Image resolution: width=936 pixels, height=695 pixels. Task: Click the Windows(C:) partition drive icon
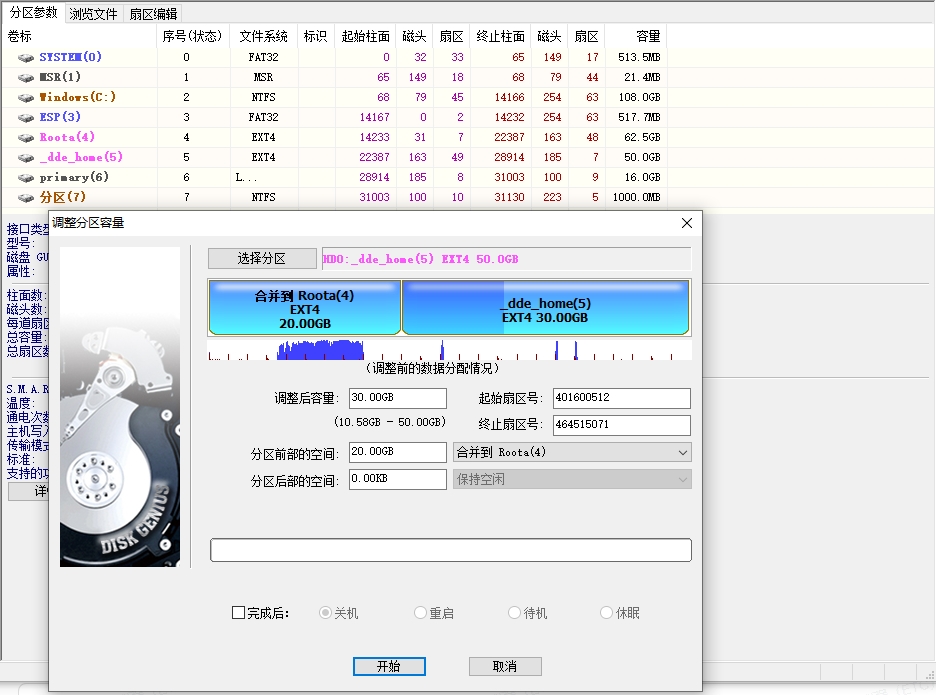tap(26, 98)
